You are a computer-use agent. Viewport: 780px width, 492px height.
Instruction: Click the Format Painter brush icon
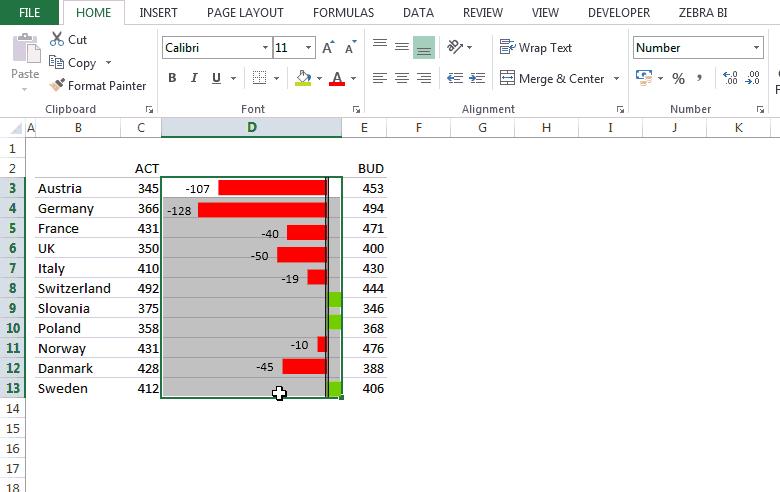(x=57, y=86)
